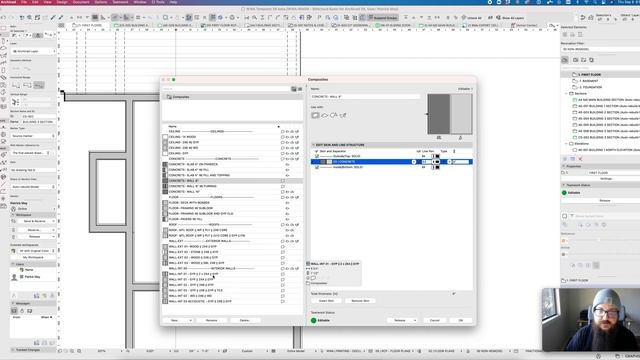Open the Editable dropdown at dialog top right
640x360 pixels.
point(465,89)
